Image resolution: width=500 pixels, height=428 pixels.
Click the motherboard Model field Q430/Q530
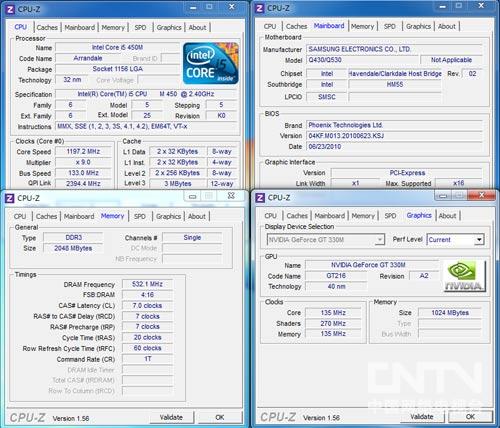[362, 60]
